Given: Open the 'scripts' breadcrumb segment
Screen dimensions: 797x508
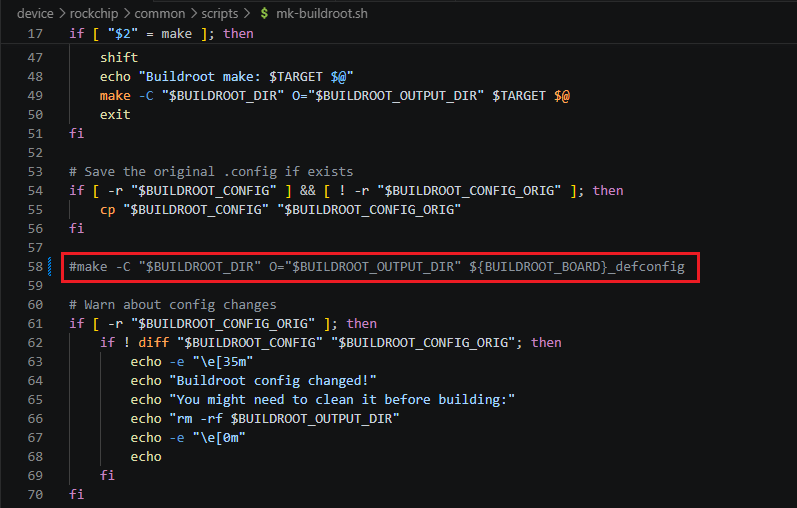Looking at the screenshot, I should click(220, 13).
